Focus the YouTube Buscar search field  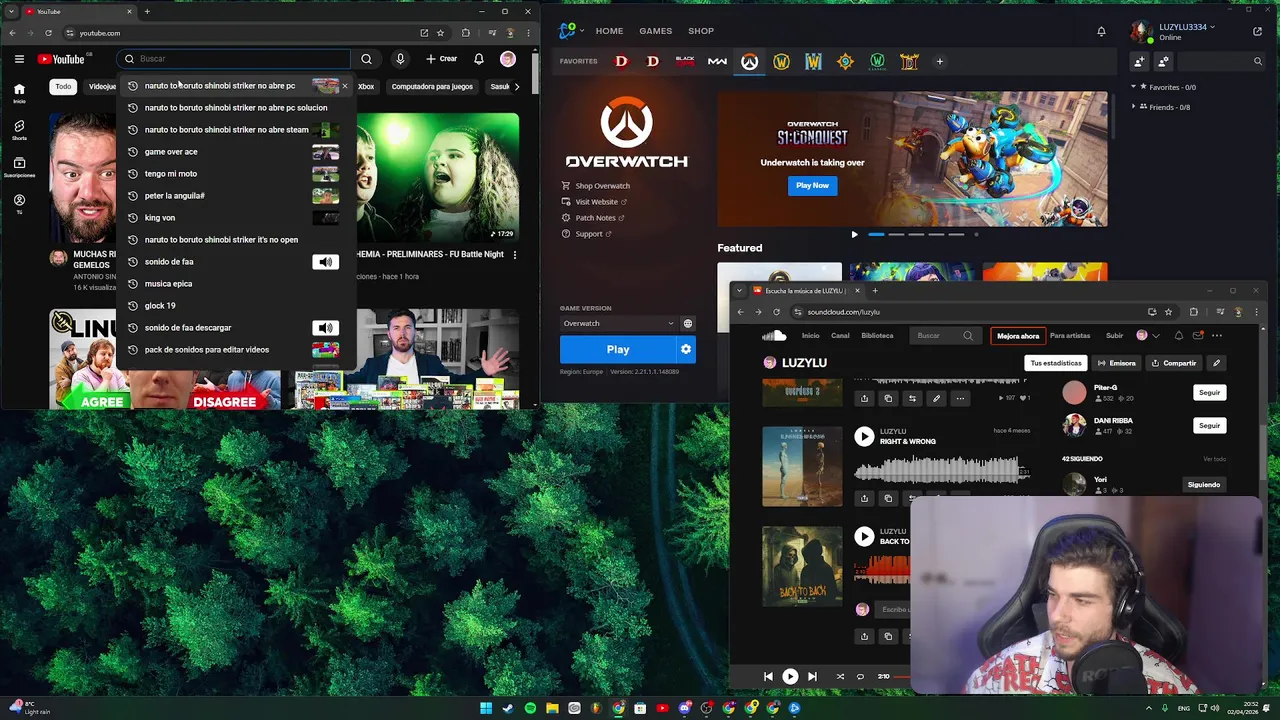236,59
